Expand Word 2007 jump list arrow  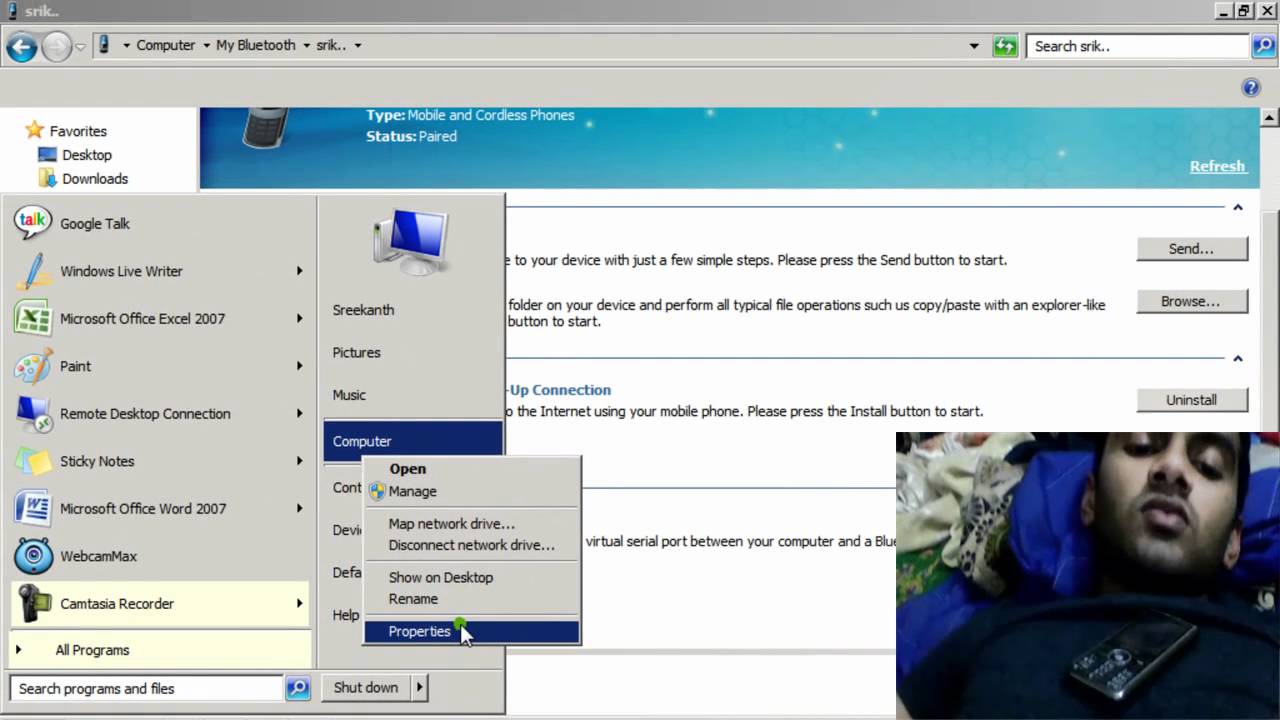tap(299, 508)
